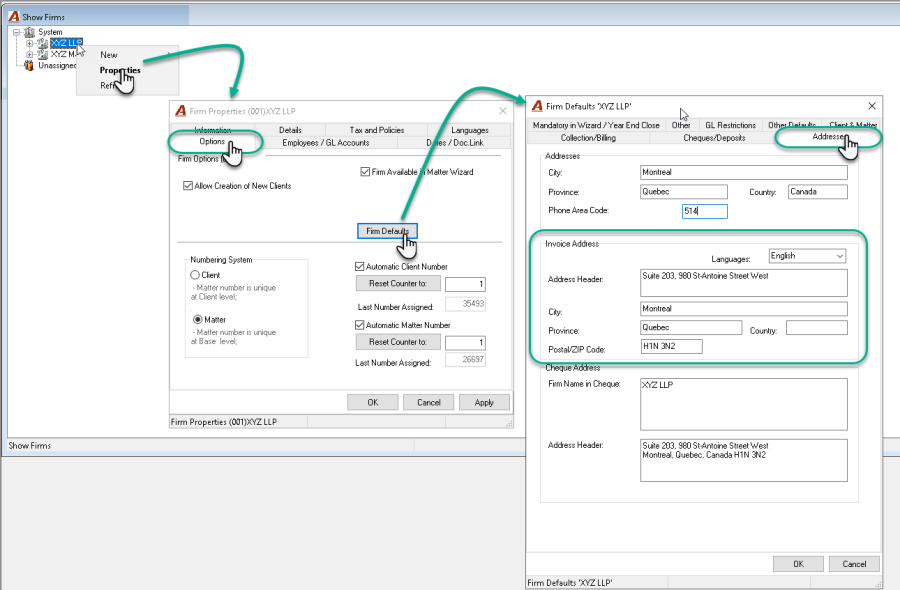This screenshot has width=900, height=590.
Task: Click the Firm Name in Cheque text box
Action: tap(744, 404)
